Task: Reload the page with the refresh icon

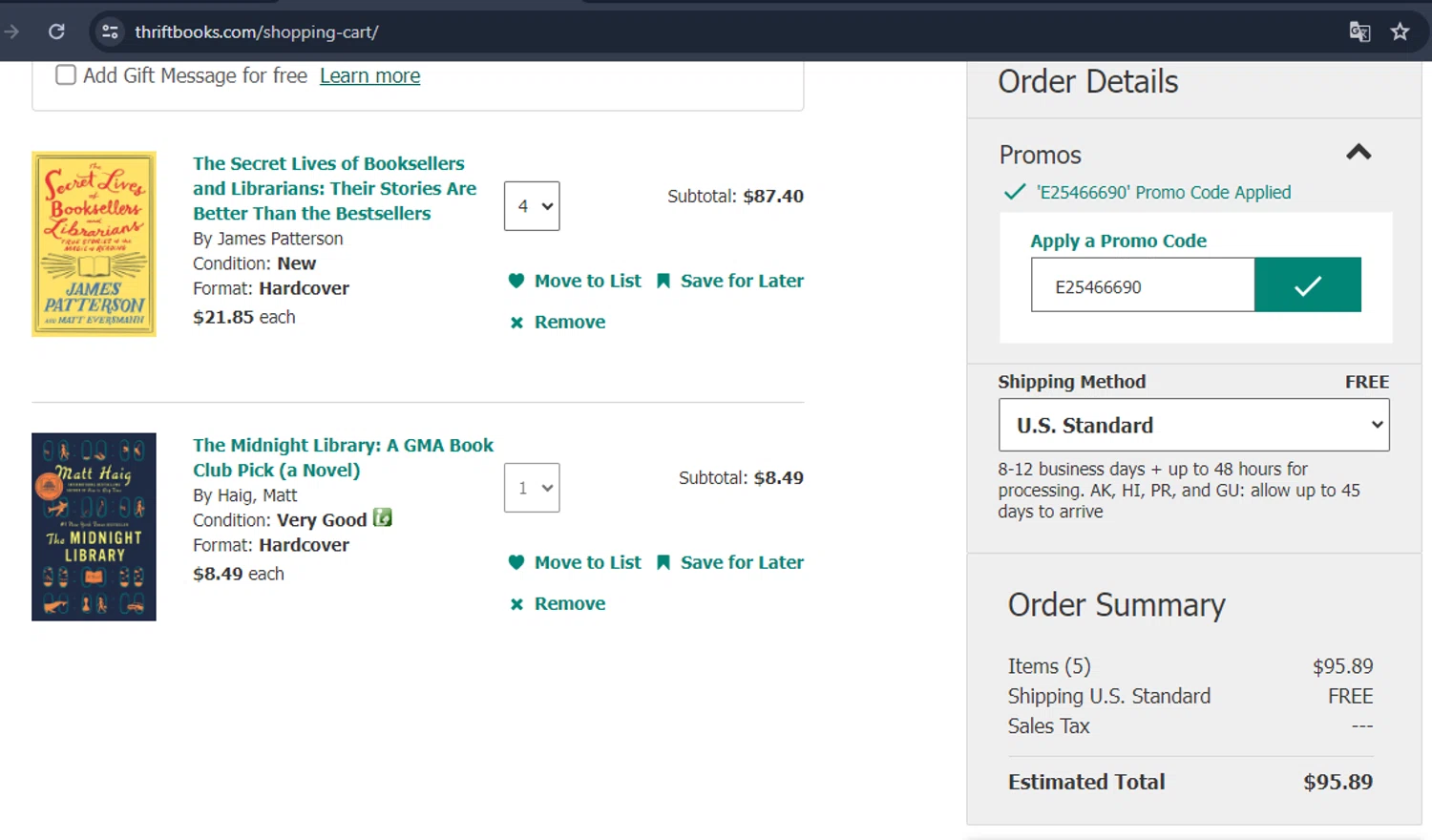Action: point(56,31)
